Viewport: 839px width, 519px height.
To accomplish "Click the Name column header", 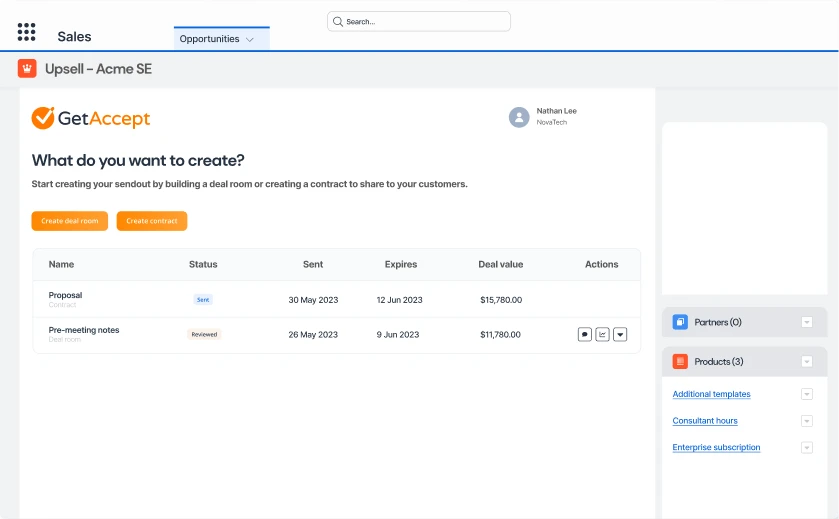I will [x=62, y=264].
